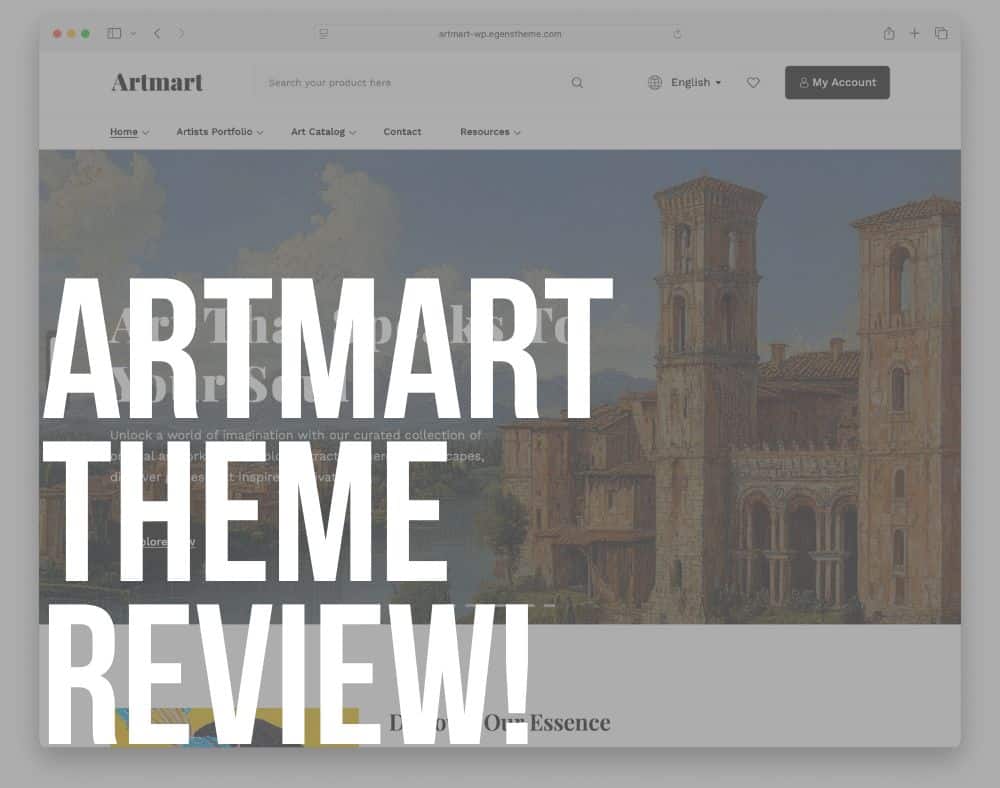Click the reader view icon in address bar
The width and height of the screenshot is (1000, 788).
pos(323,34)
